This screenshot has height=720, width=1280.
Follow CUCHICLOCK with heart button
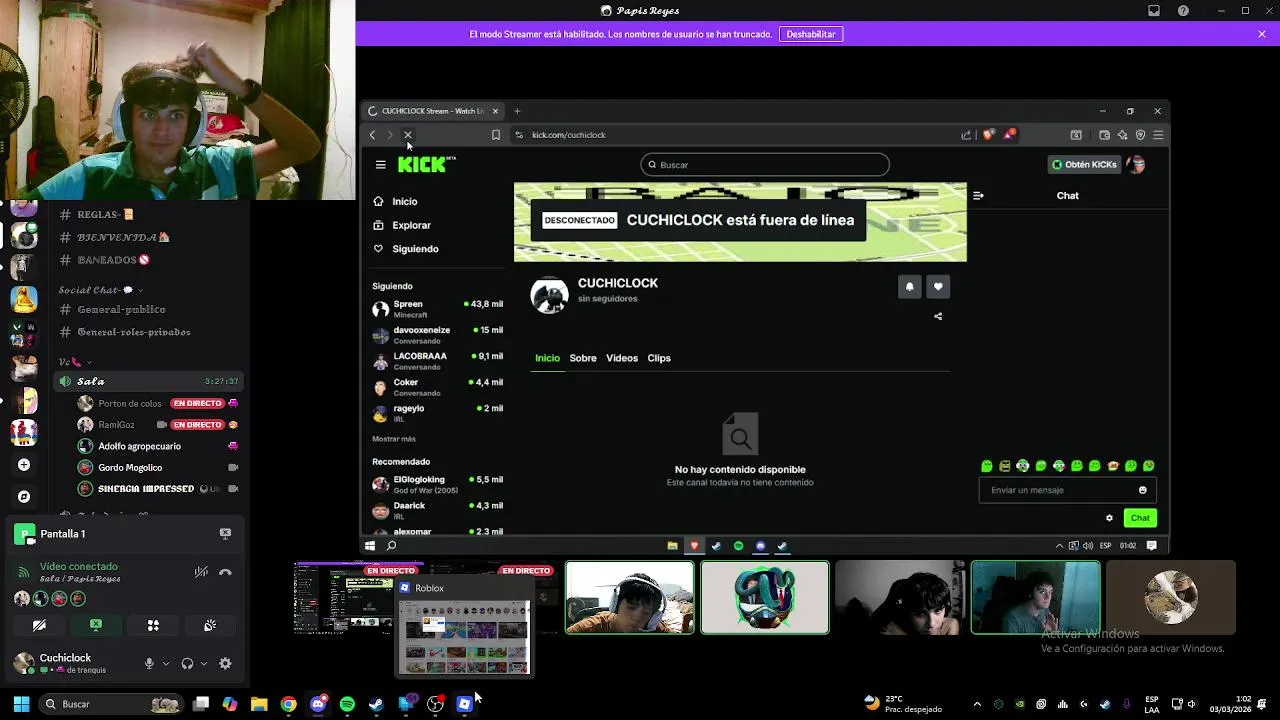click(x=938, y=287)
